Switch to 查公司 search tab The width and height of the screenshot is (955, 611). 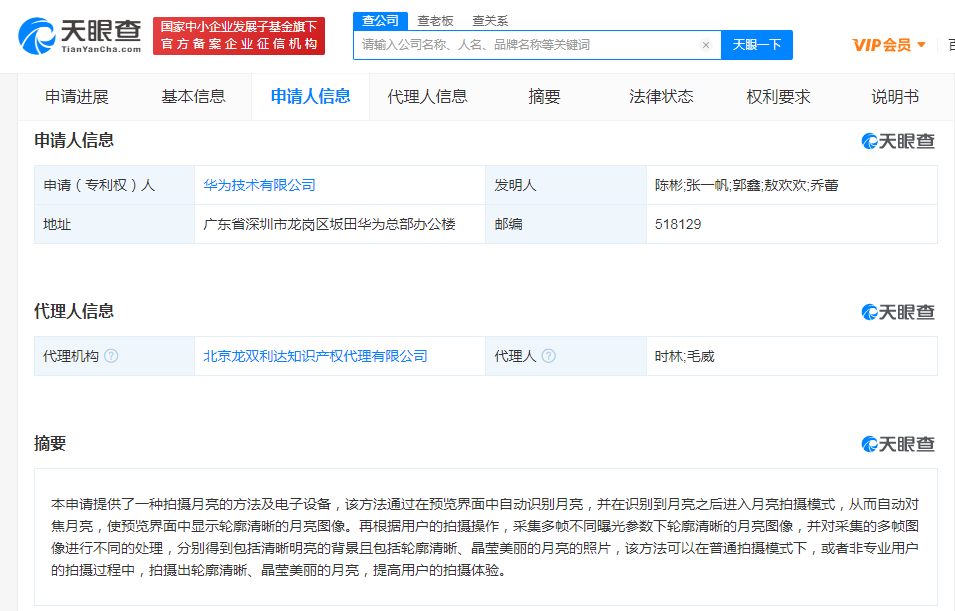pos(380,20)
